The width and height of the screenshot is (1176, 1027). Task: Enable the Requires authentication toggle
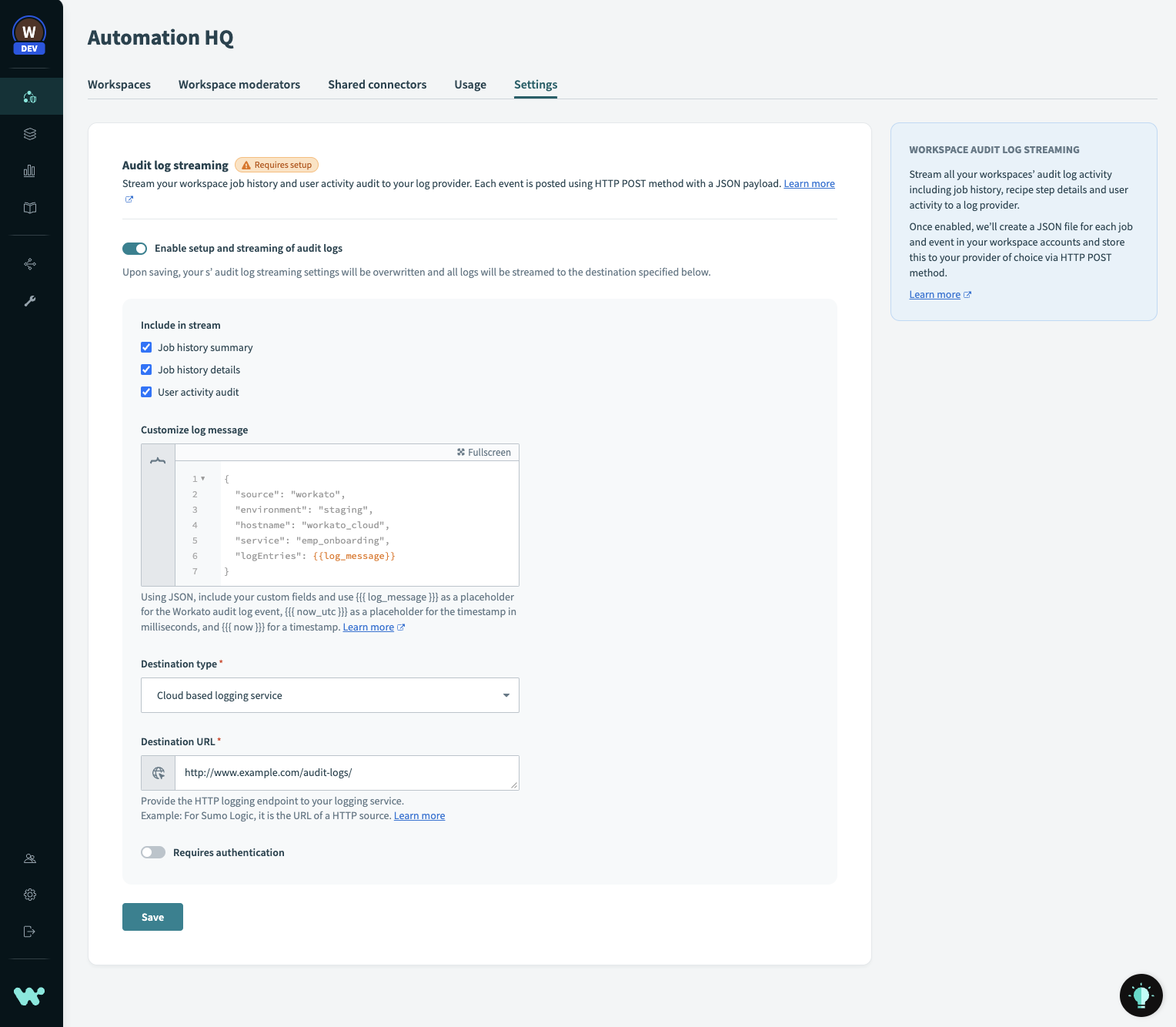coord(153,852)
